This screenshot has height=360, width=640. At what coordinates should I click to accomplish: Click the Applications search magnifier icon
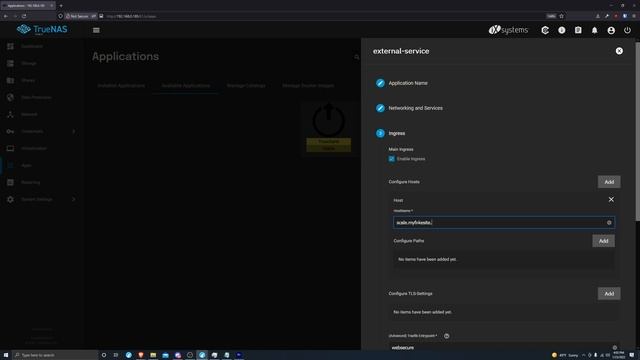(x=357, y=57)
